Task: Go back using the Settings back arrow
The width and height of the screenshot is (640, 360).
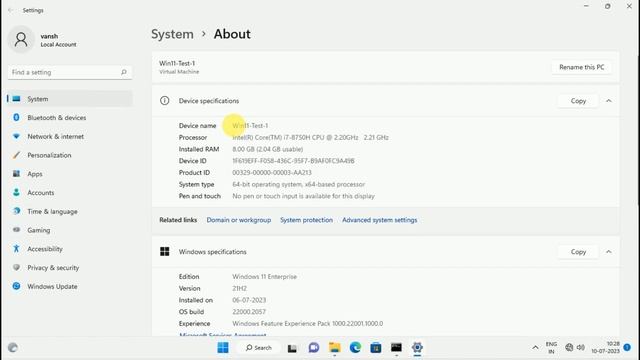Action: 11,10
